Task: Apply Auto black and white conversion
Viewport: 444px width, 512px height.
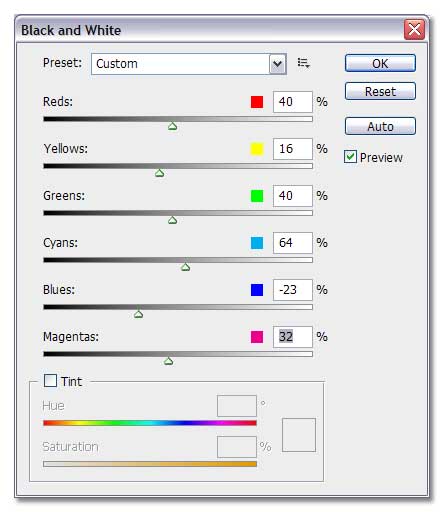Action: click(x=380, y=126)
